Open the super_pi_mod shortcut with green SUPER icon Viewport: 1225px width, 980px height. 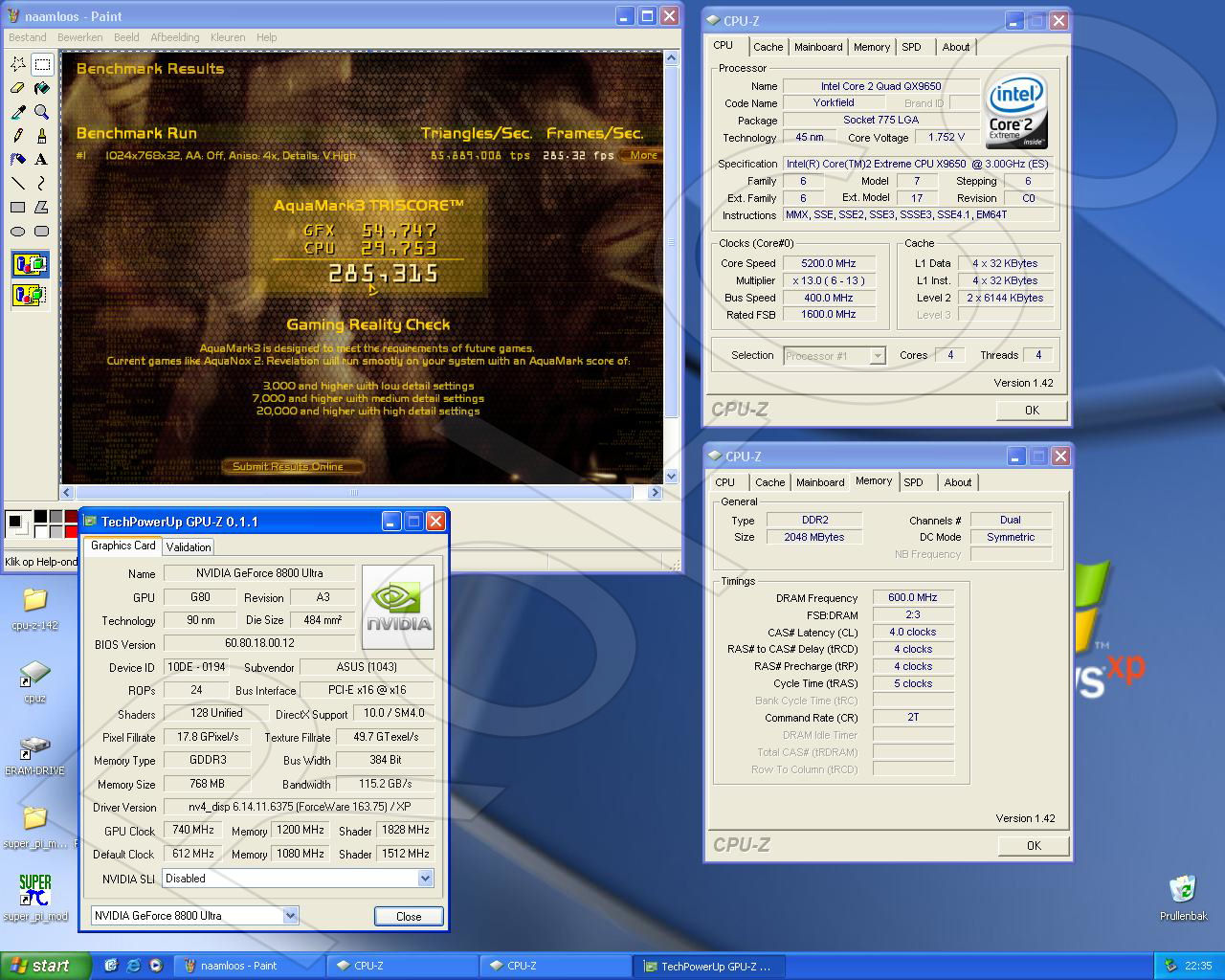point(35,898)
